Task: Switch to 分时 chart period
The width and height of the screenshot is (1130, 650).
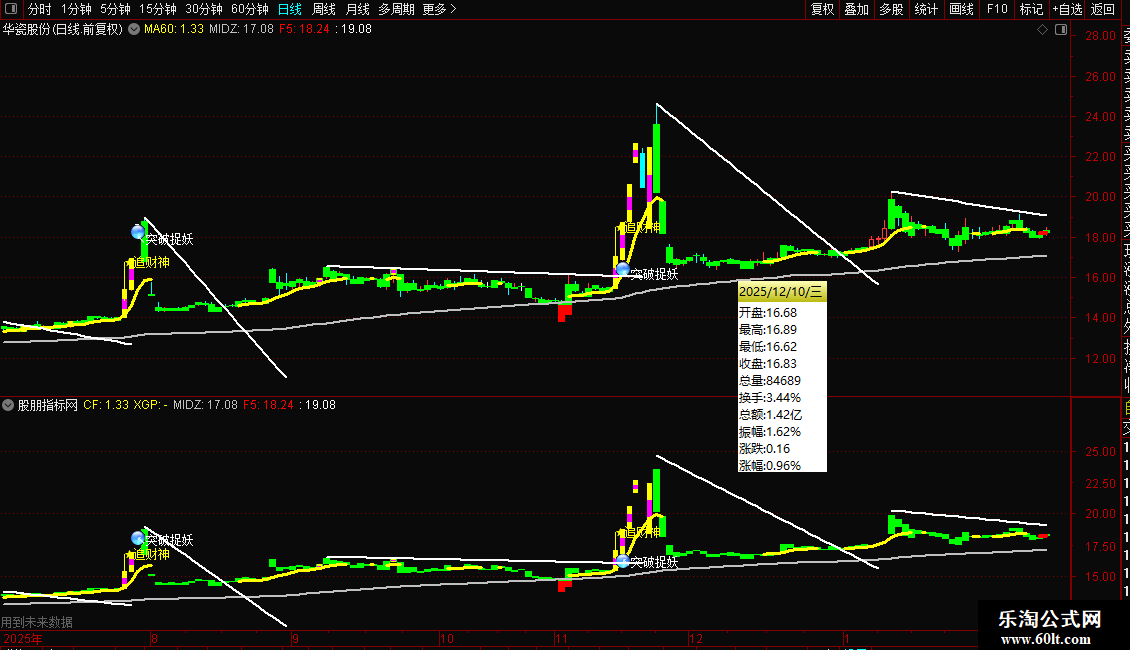Action: click(x=40, y=9)
